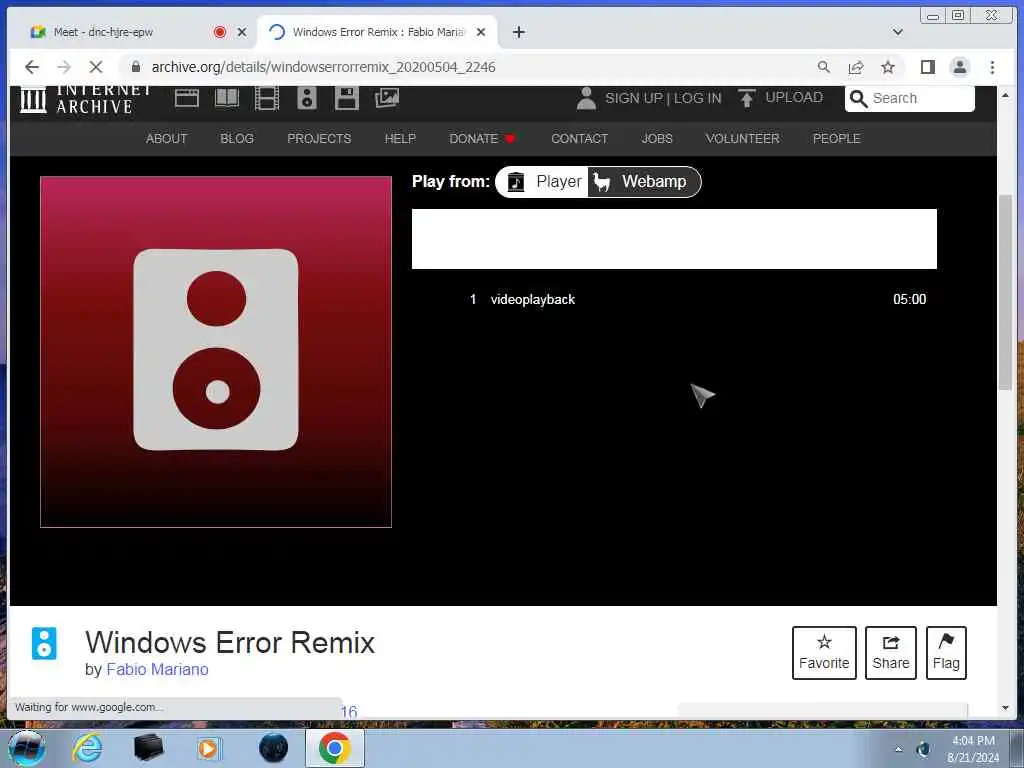Screen dimensions: 1024x768
Task: Close the Windows Error Remix tab
Action: [x=481, y=32]
